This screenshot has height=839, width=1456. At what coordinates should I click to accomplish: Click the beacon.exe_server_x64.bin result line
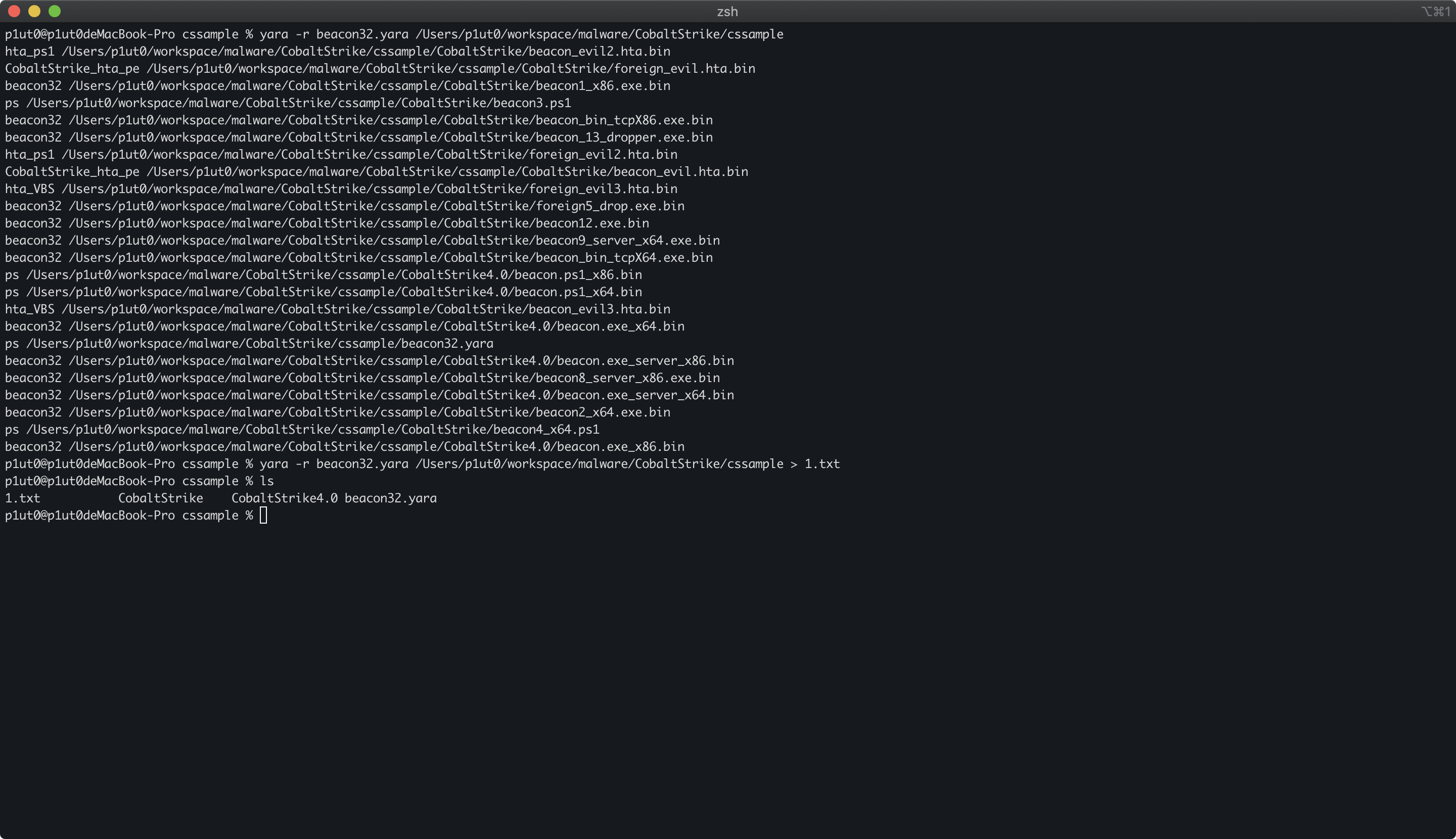pyautogui.click(x=370, y=395)
